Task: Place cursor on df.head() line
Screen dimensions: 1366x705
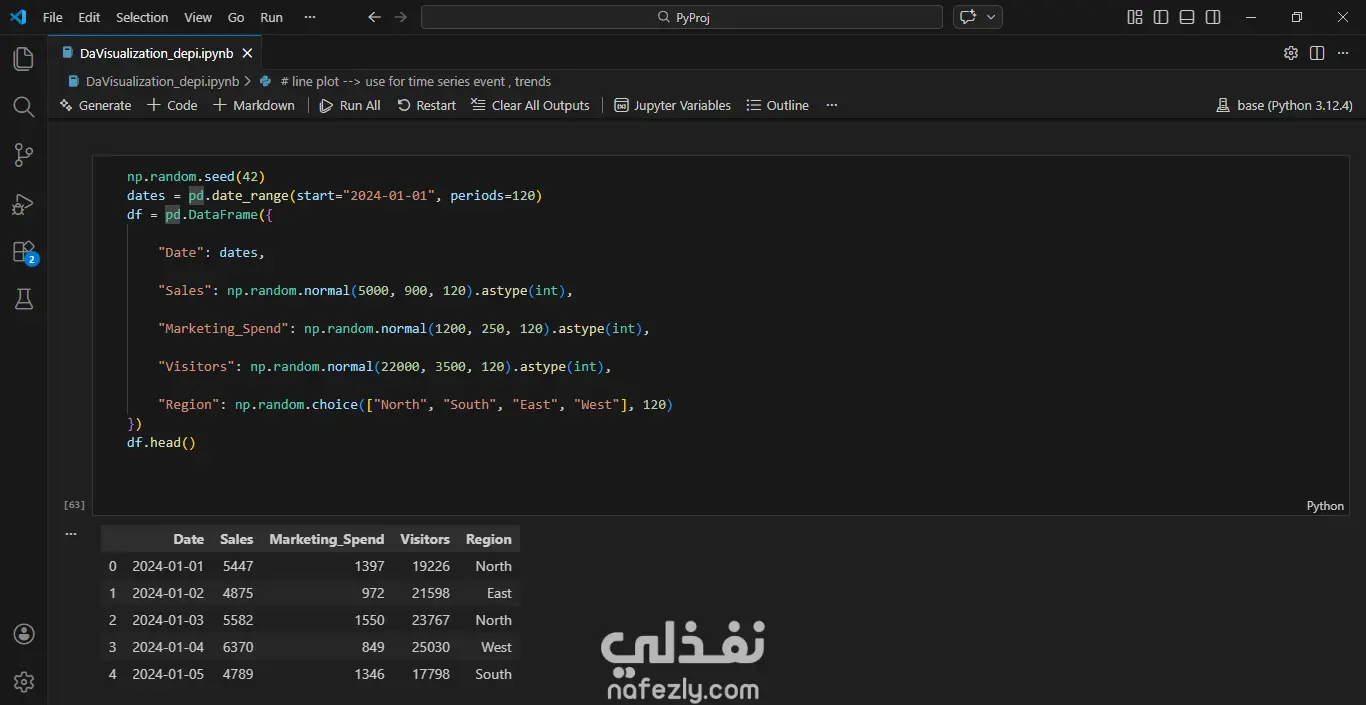Action: (161, 442)
